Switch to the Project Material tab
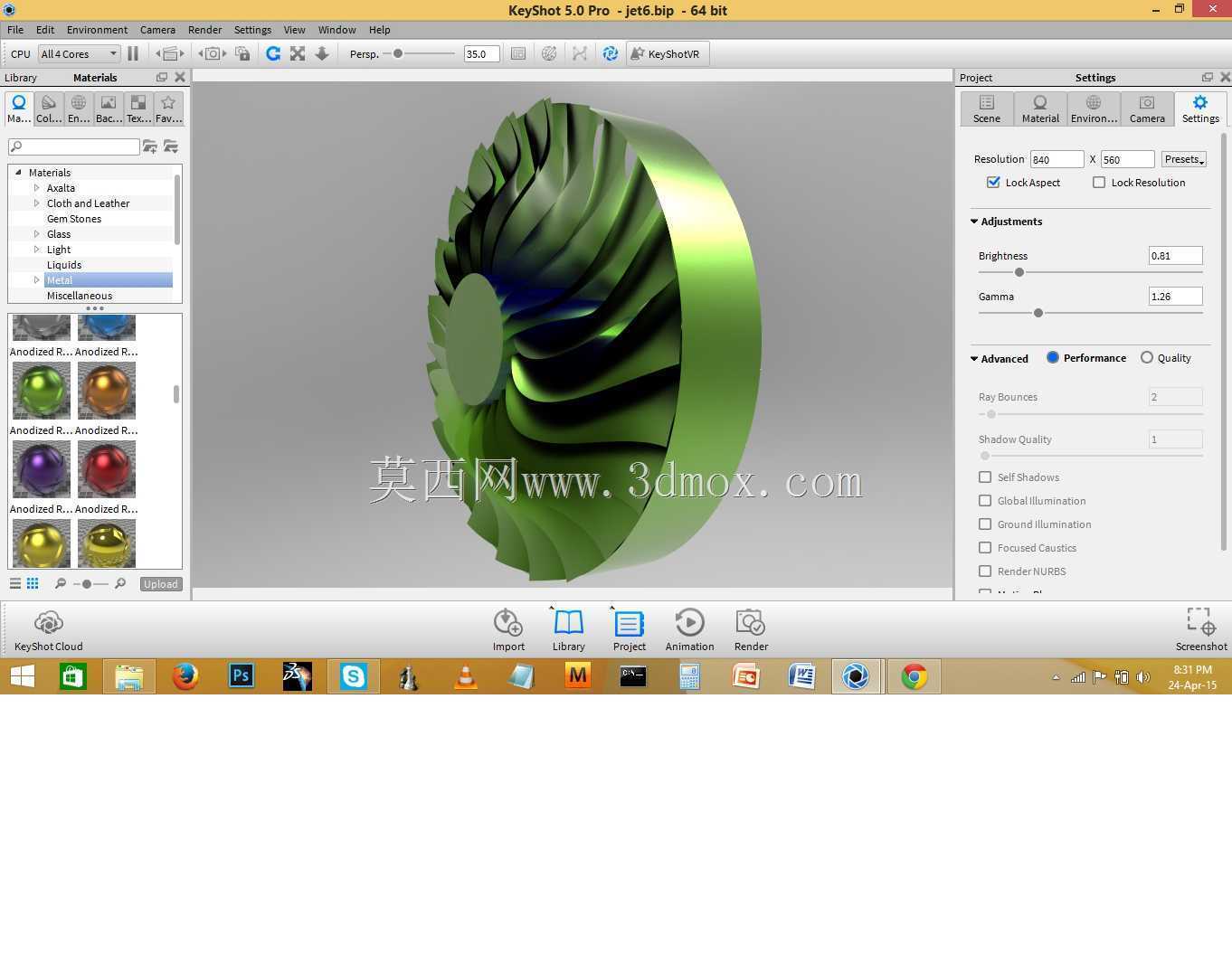This screenshot has width=1232, height=963. [x=1040, y=109]
